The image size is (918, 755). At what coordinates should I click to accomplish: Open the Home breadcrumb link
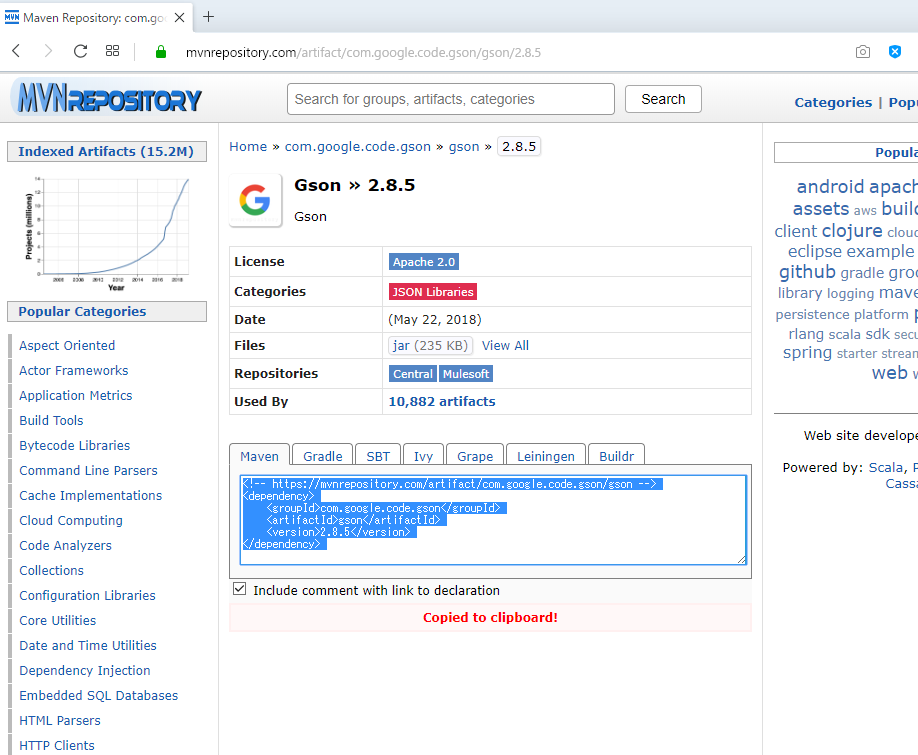[248, 146]
